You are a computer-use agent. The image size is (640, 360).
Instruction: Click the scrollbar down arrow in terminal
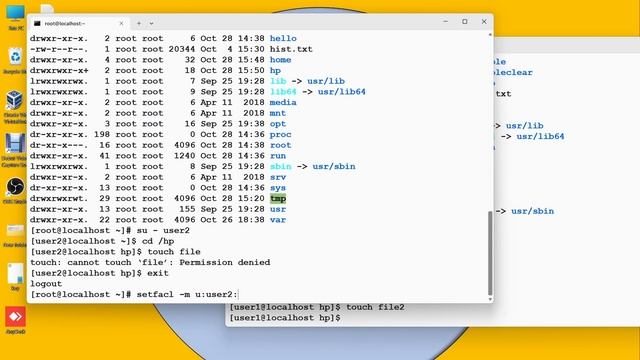[x=490, y=299]
